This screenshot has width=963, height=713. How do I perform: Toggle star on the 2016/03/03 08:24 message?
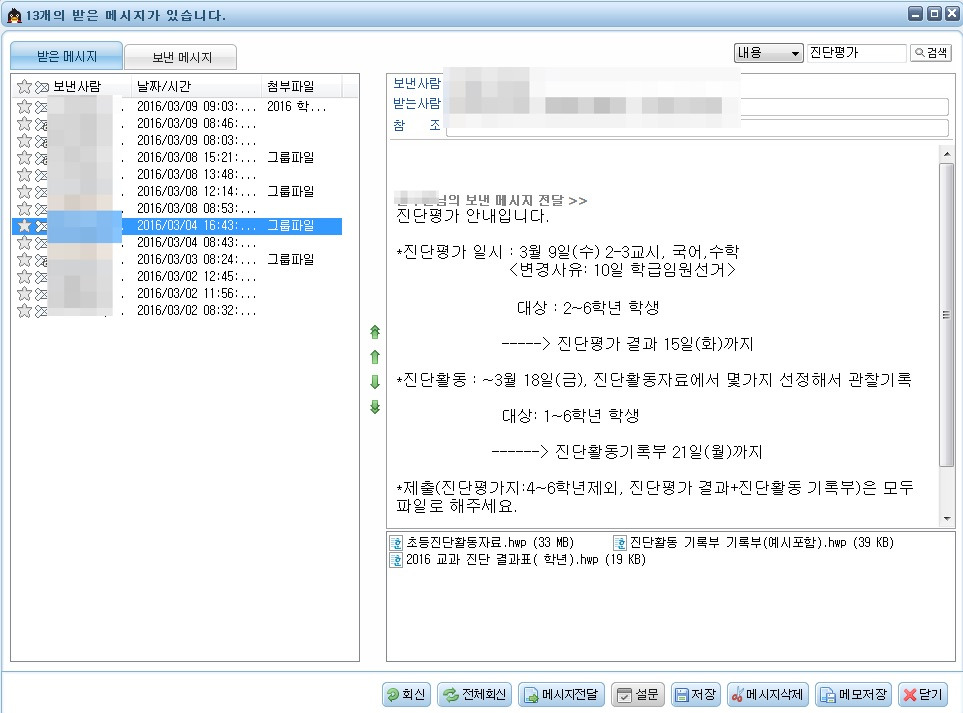pos(25,260)
